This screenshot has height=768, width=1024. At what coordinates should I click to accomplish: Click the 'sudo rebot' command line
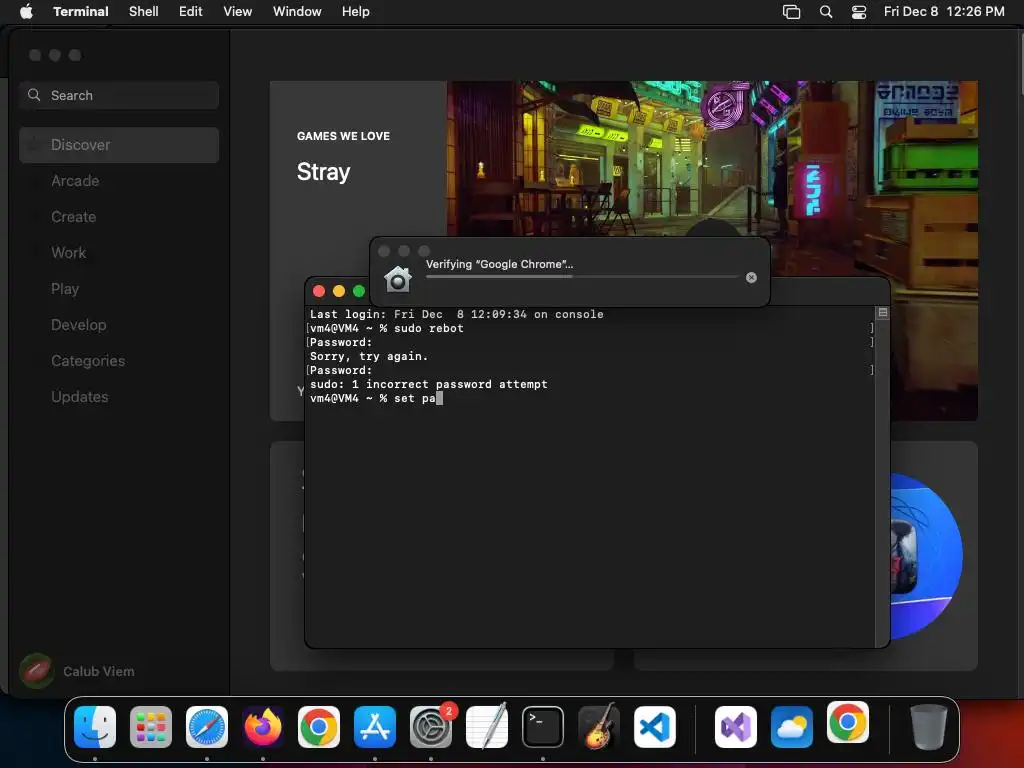387,328
